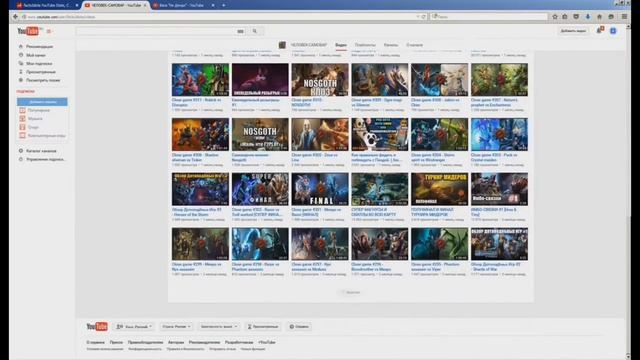Screen dimensions: 640x360
Task: Open the bookmarks list icon next to the star
Action: coord(564,17)
